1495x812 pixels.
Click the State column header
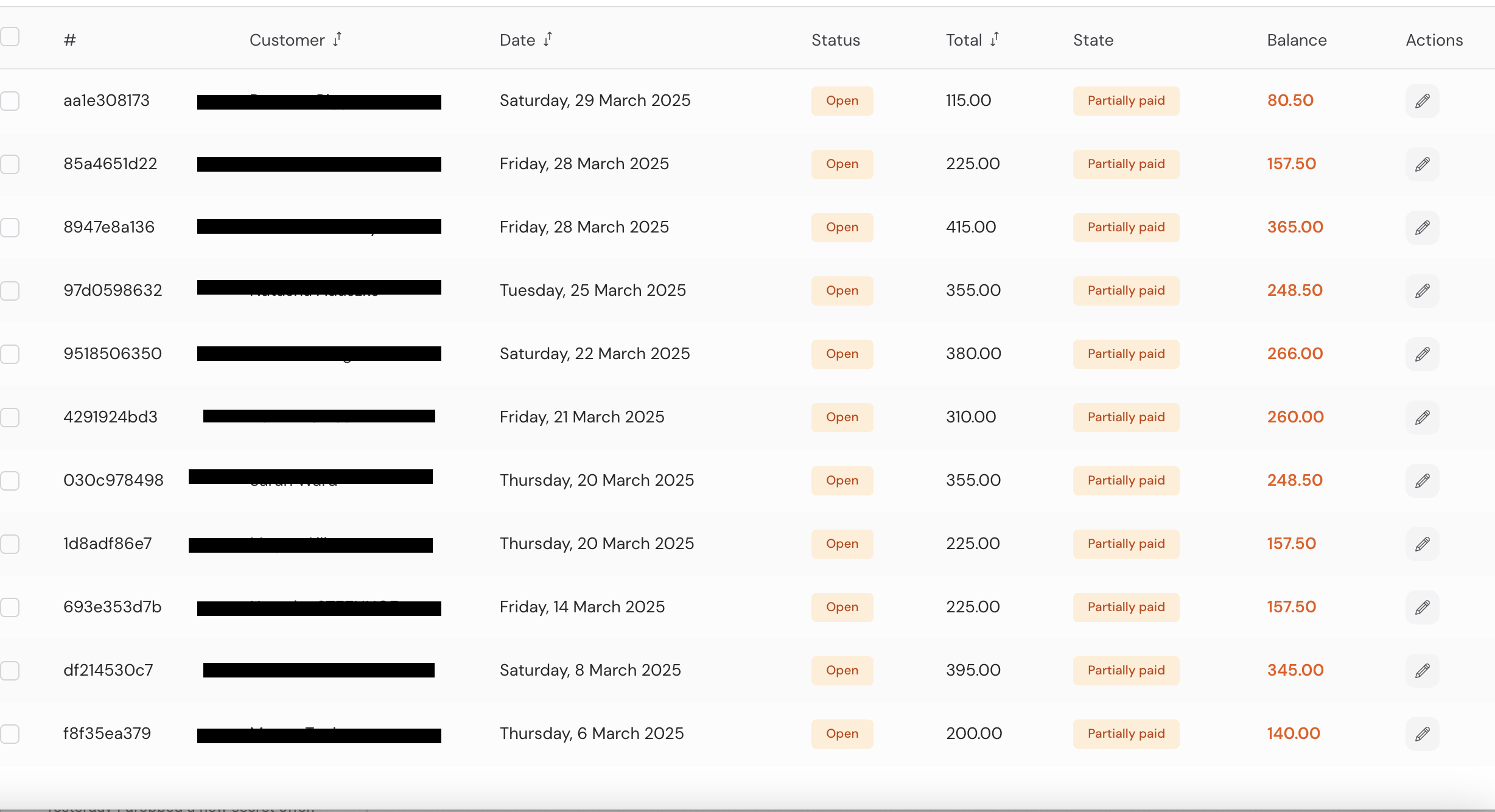pyautogui.click(x=1093, y=40)
